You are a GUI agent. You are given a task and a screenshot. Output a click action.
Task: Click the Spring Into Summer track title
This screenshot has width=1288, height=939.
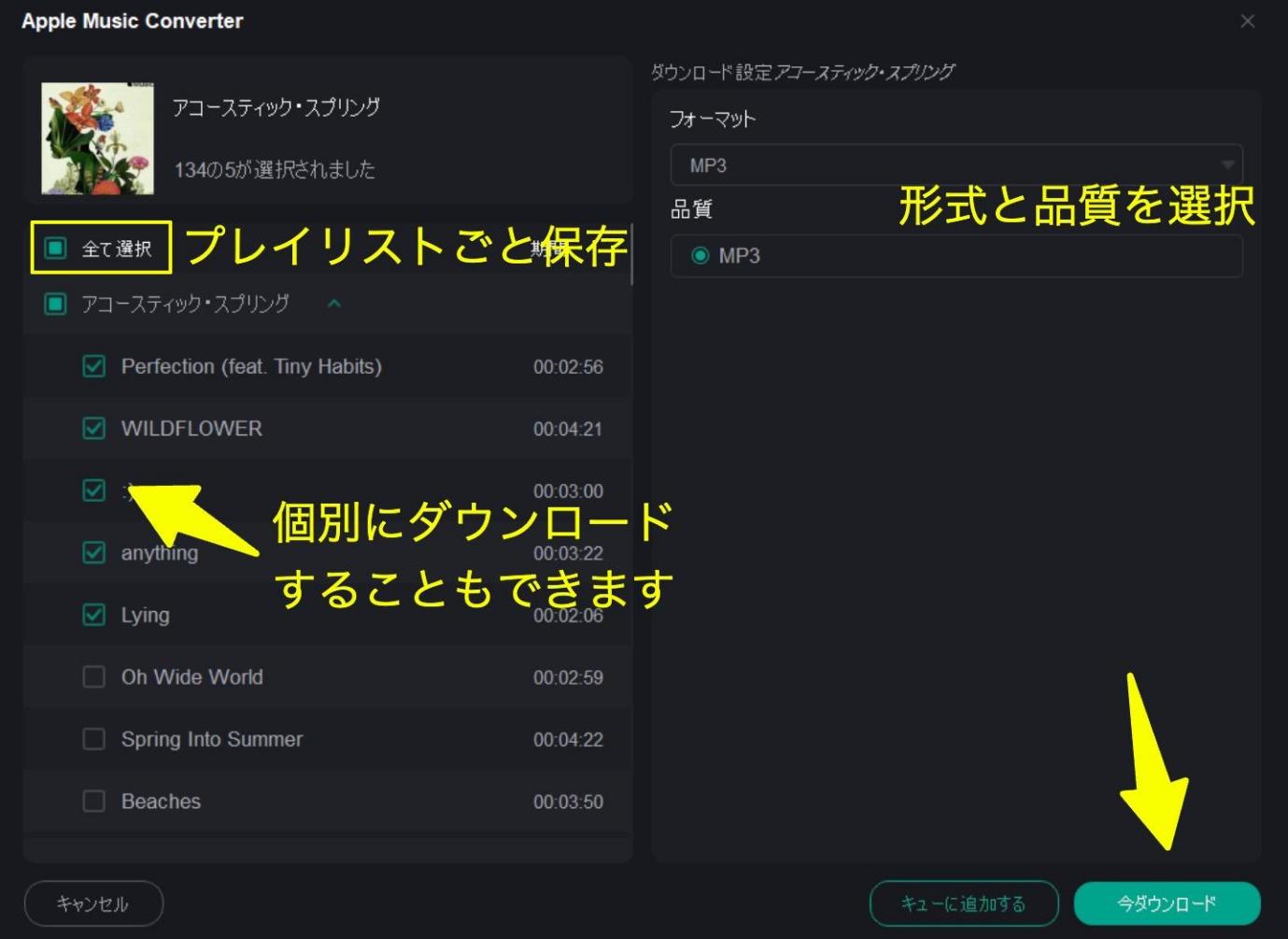212,739
